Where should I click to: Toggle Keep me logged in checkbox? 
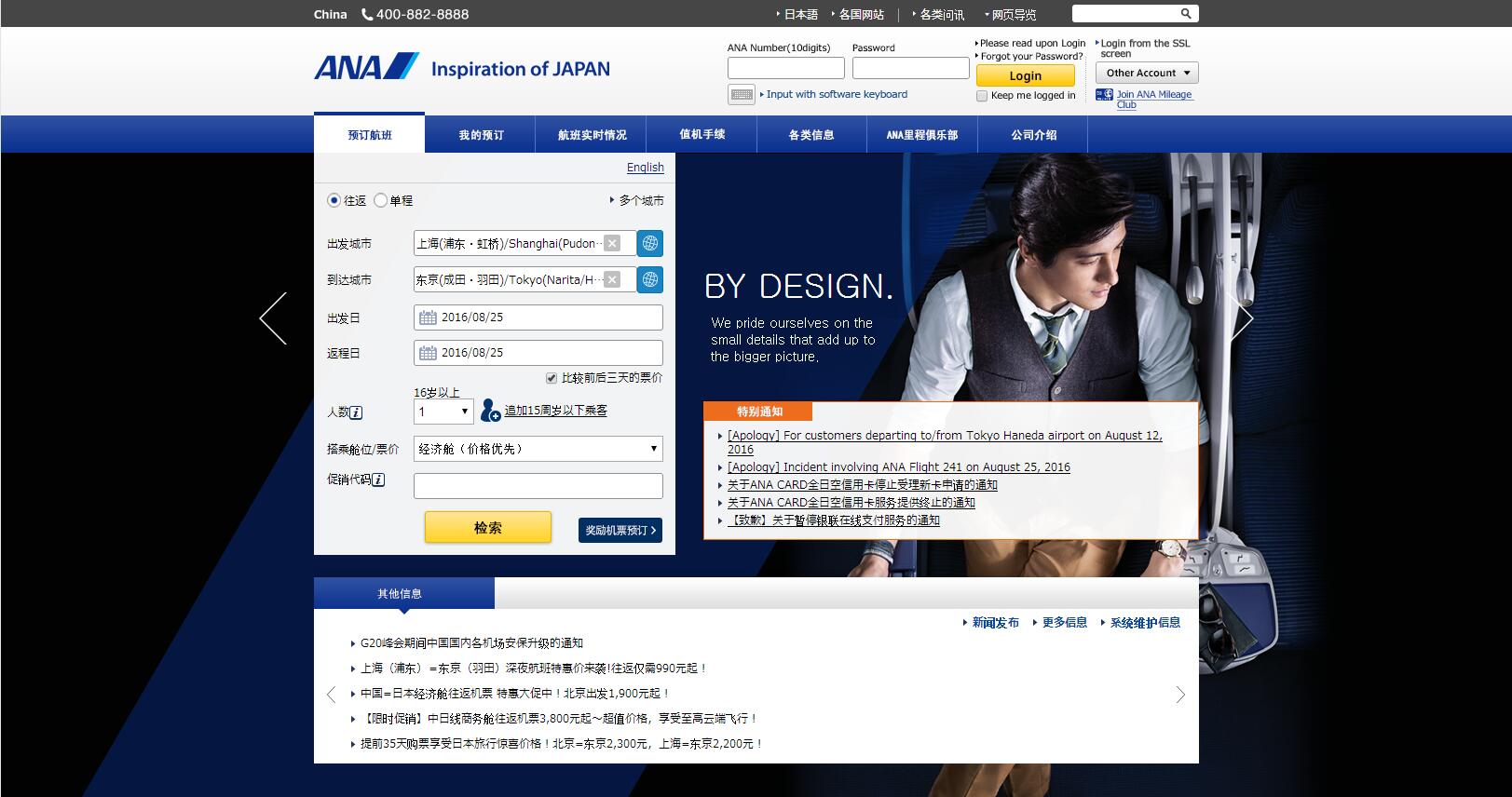click(982, 96)
